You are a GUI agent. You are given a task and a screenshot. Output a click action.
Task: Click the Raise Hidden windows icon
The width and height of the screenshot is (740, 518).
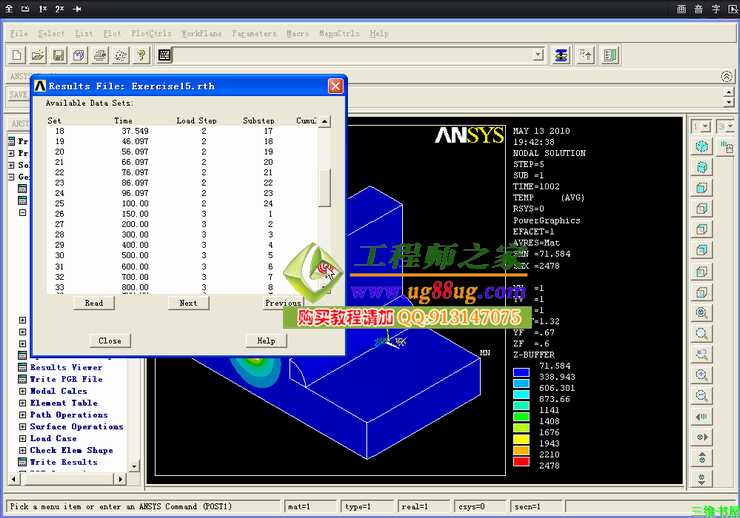[561, 55]
